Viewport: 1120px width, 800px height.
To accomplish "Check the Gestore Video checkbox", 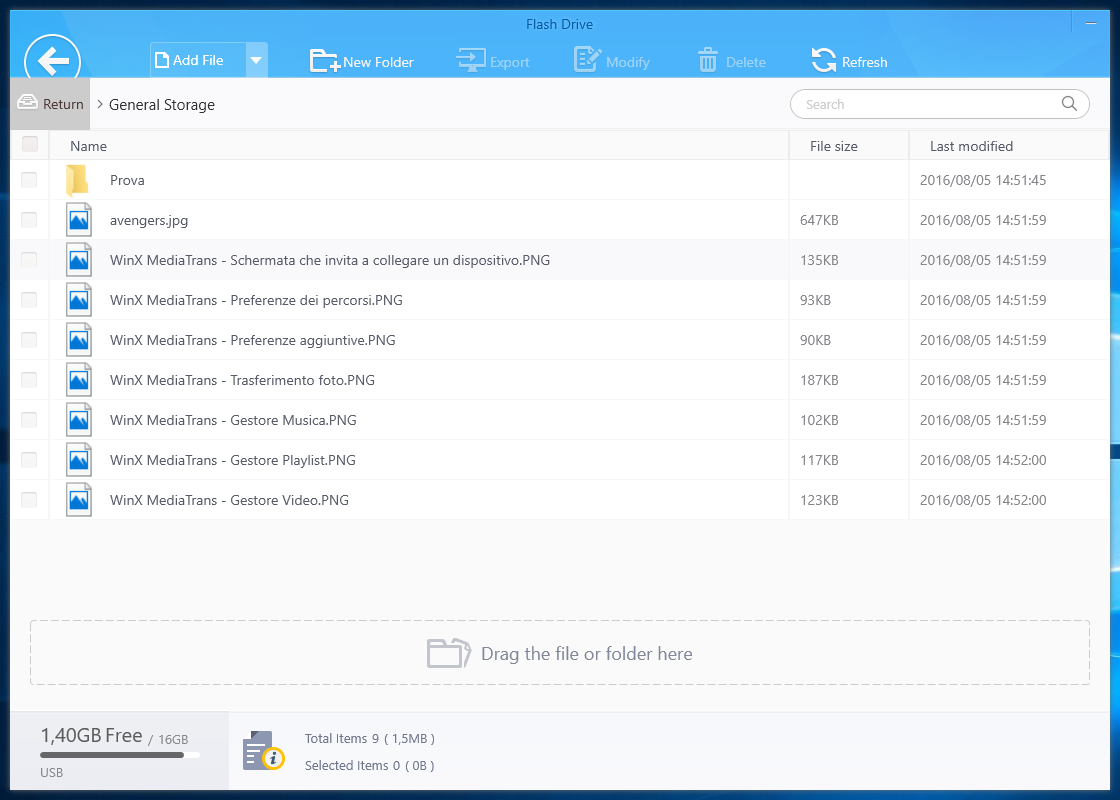I will [29, 500].
